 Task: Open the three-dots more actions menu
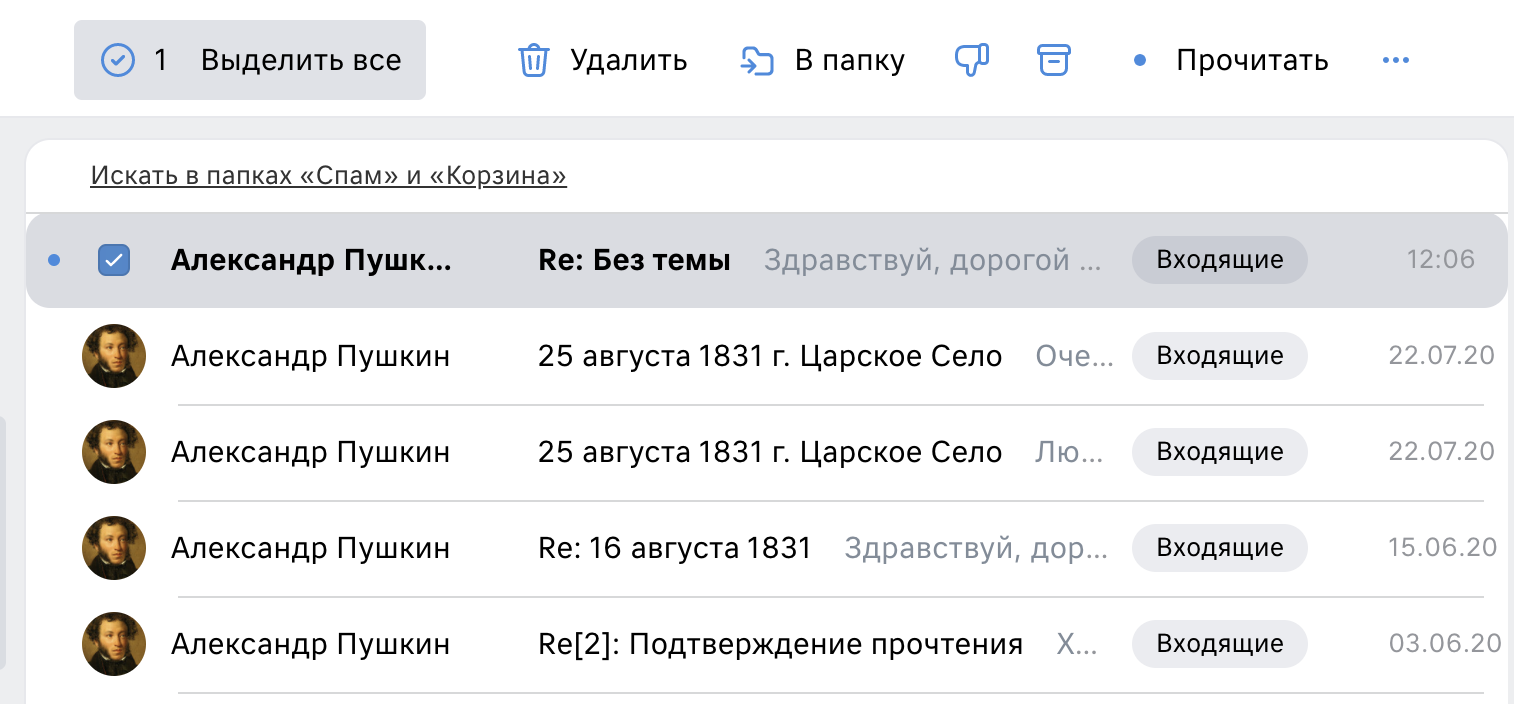1395,61
